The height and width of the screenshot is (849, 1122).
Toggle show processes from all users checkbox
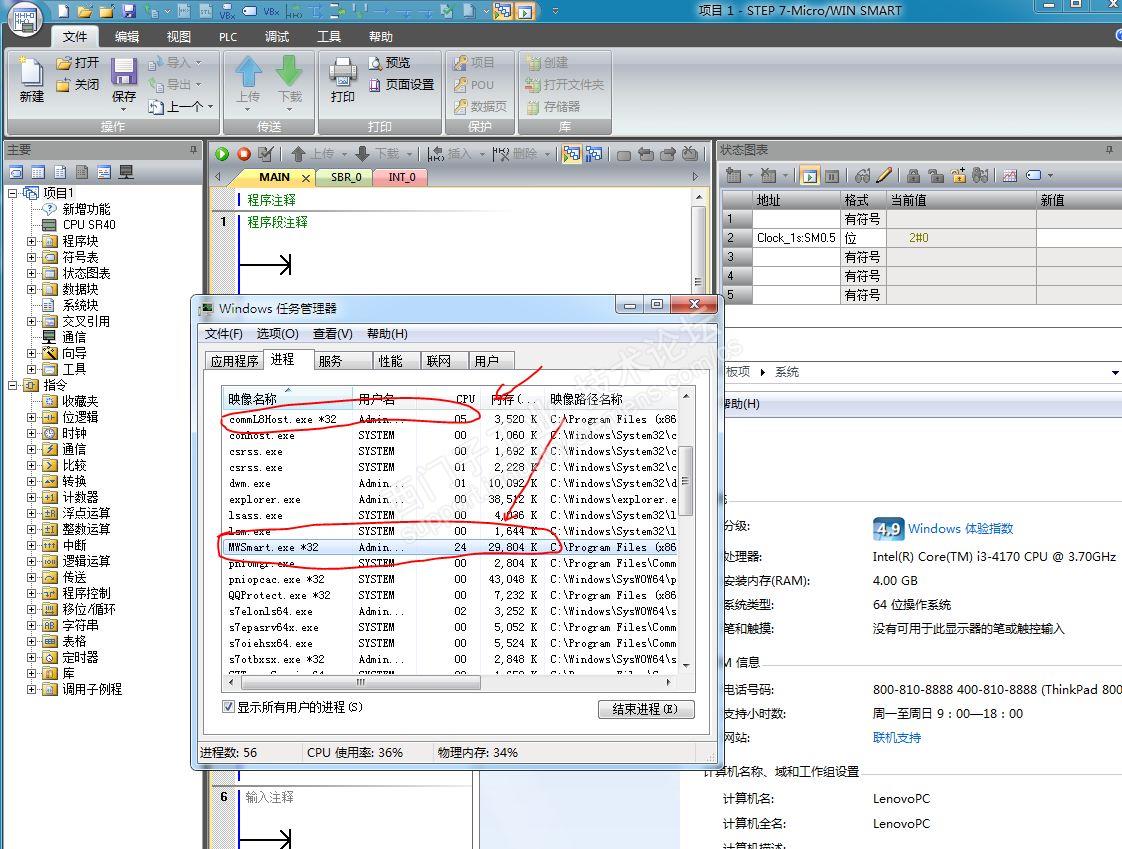(x=228, y=707)
